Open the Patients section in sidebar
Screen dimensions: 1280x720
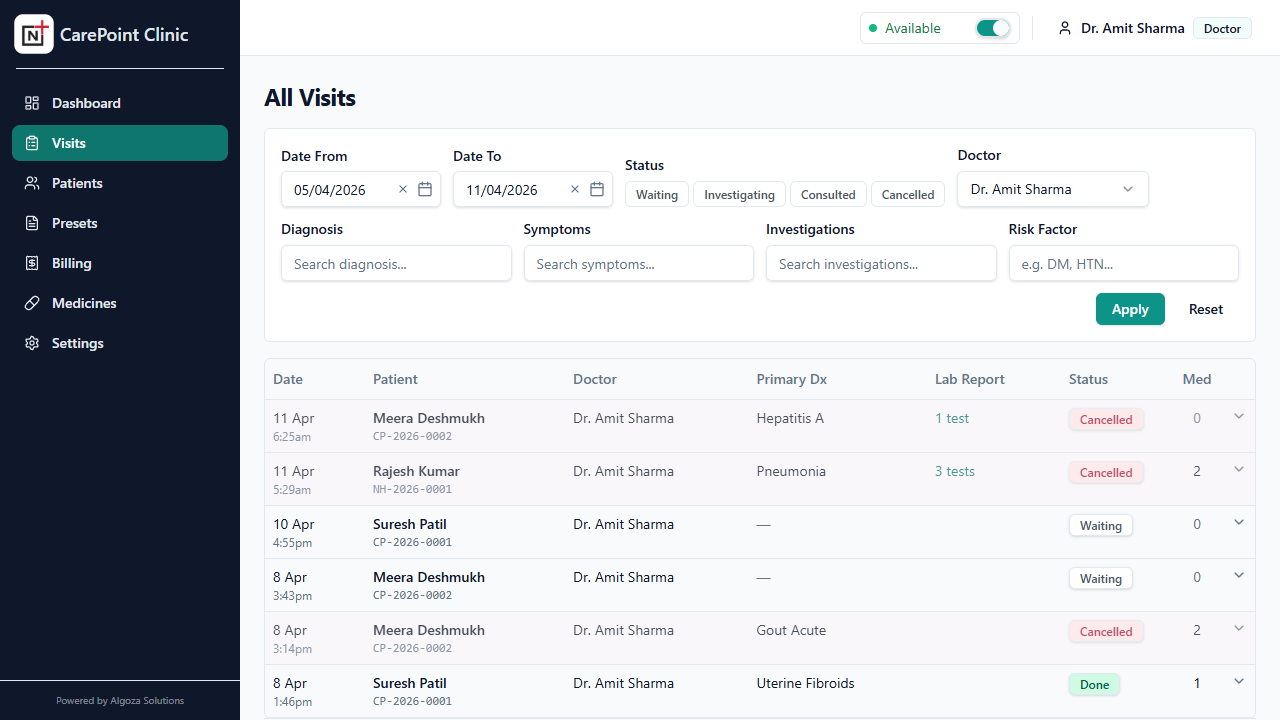coord(77,183)
